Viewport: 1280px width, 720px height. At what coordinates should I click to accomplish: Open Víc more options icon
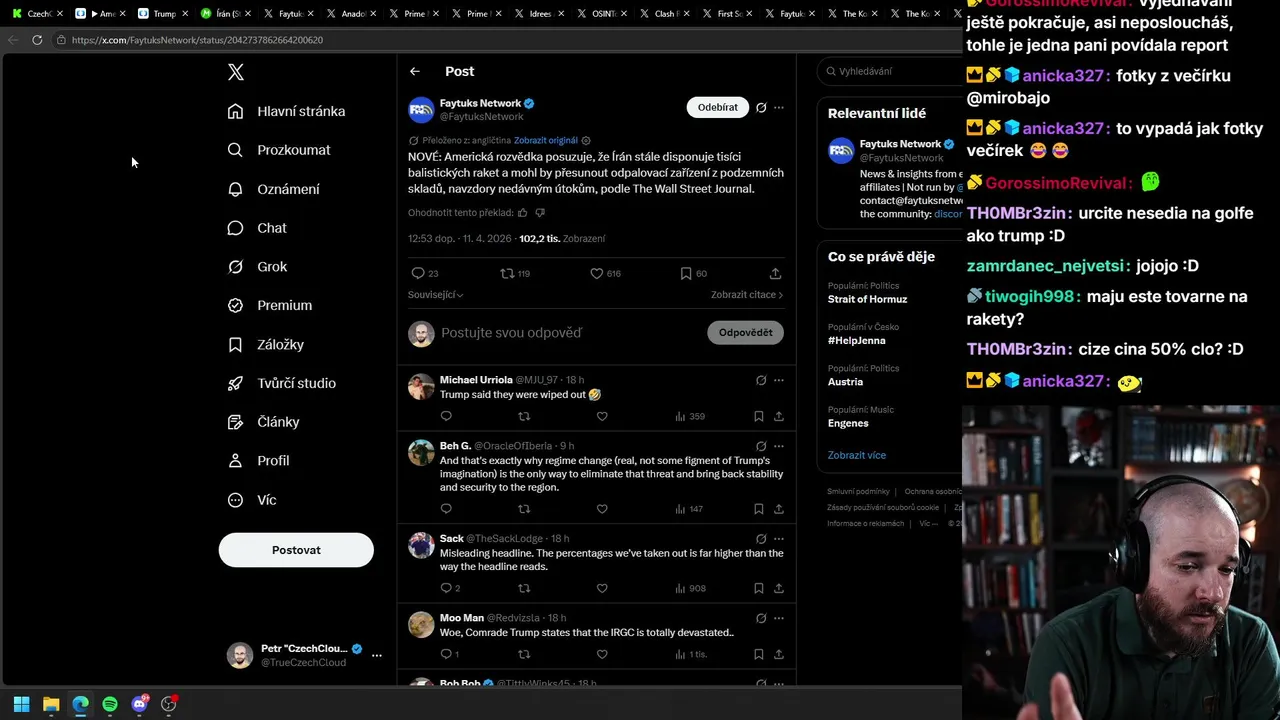click(x=235, y=500)
